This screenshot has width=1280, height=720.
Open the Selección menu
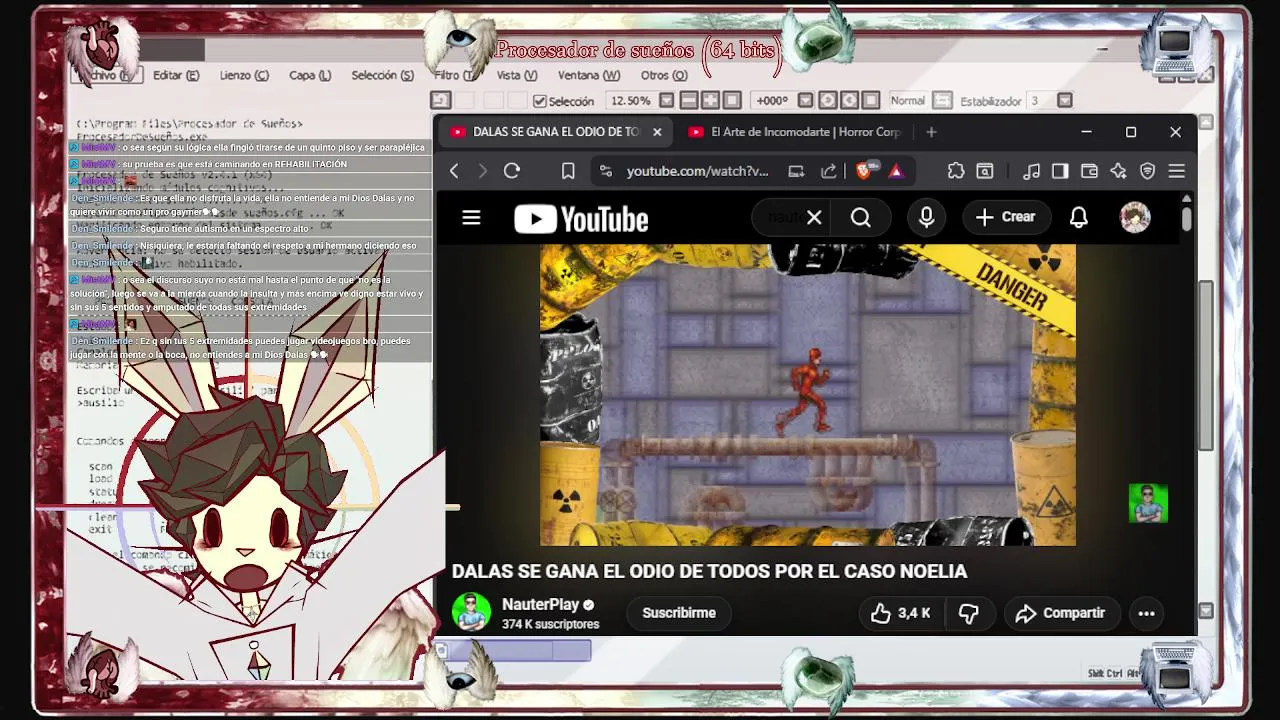[382, 75]
